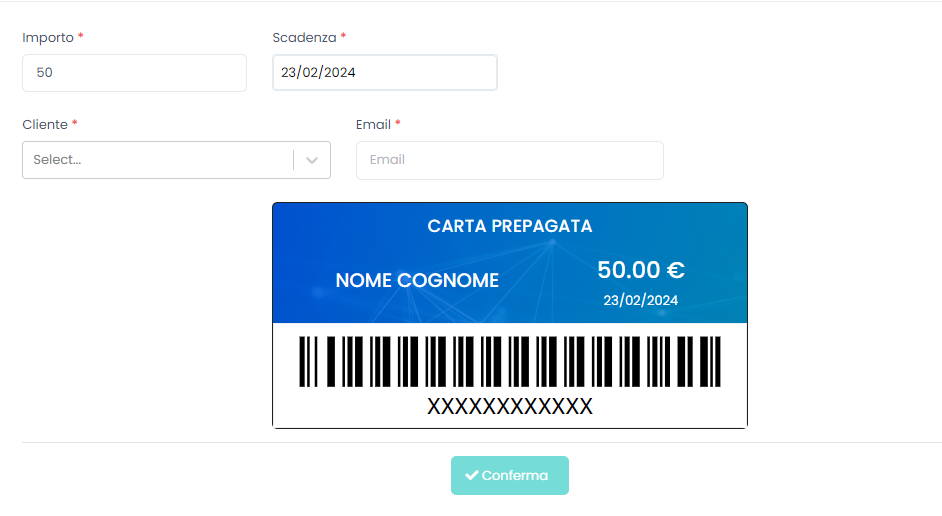Click into the Email input field
942x516 pixels.
point(509,160)
